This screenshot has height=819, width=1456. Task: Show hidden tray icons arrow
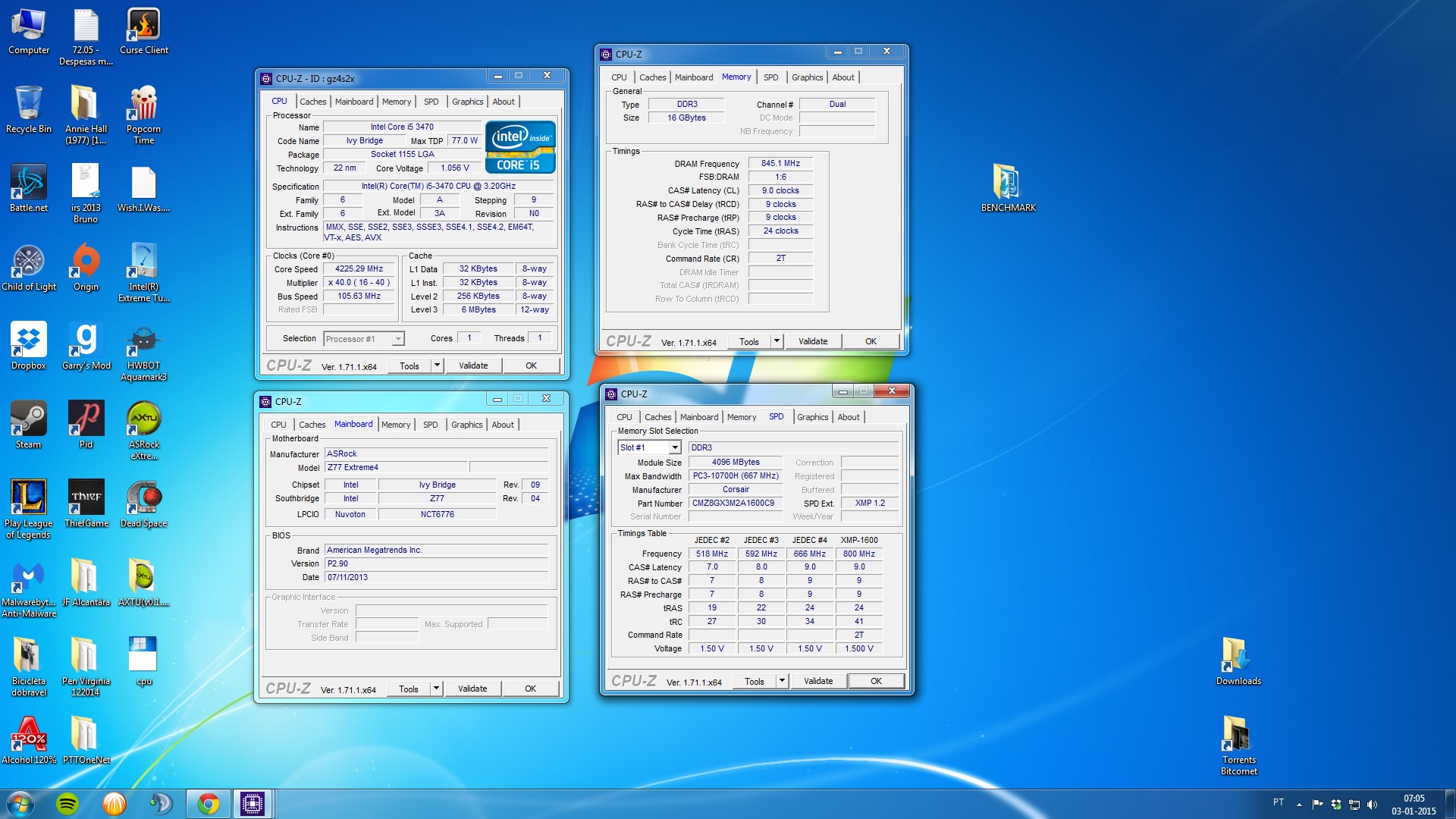1299,804
